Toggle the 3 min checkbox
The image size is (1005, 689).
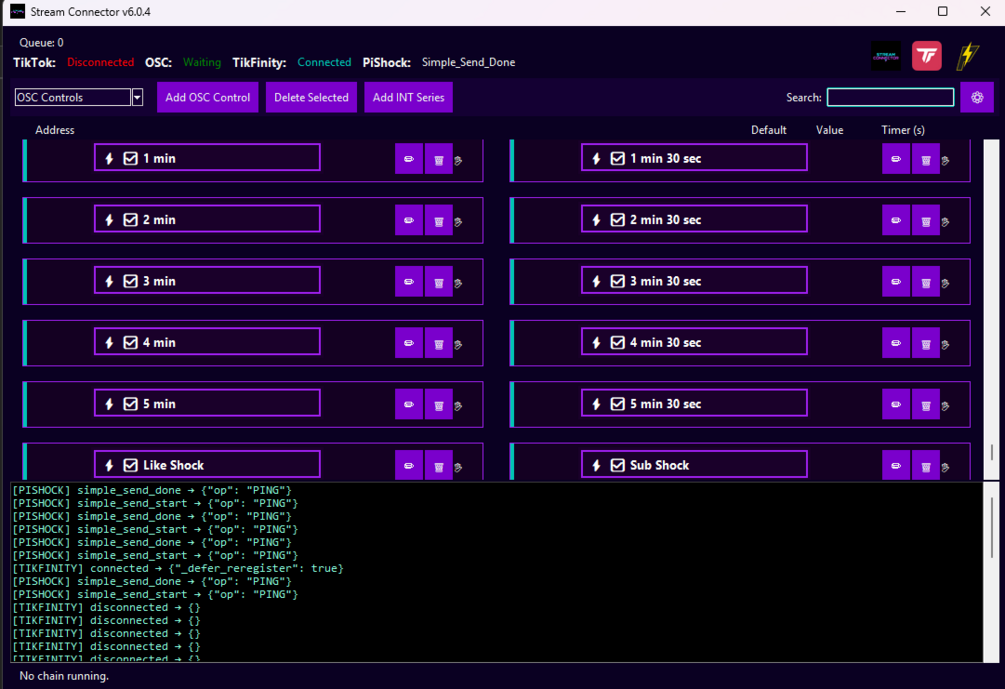131,281
